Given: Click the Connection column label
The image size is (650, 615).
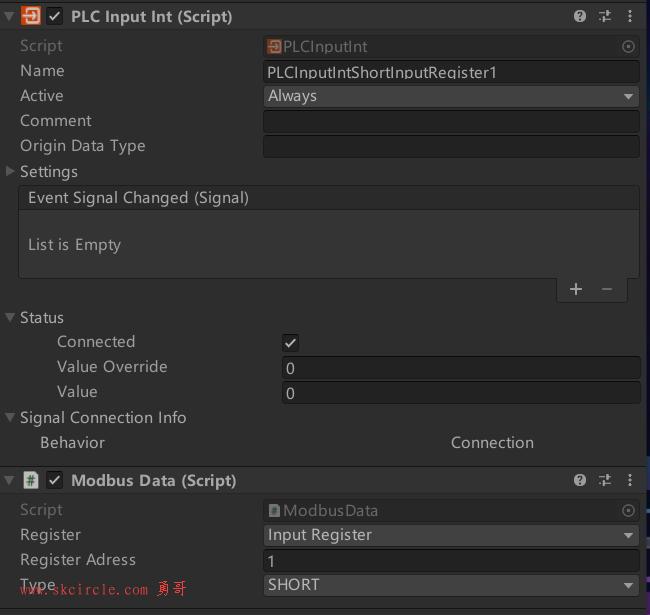Looking at the screenshot, I should pyautogui.click(x=492, y=443).
